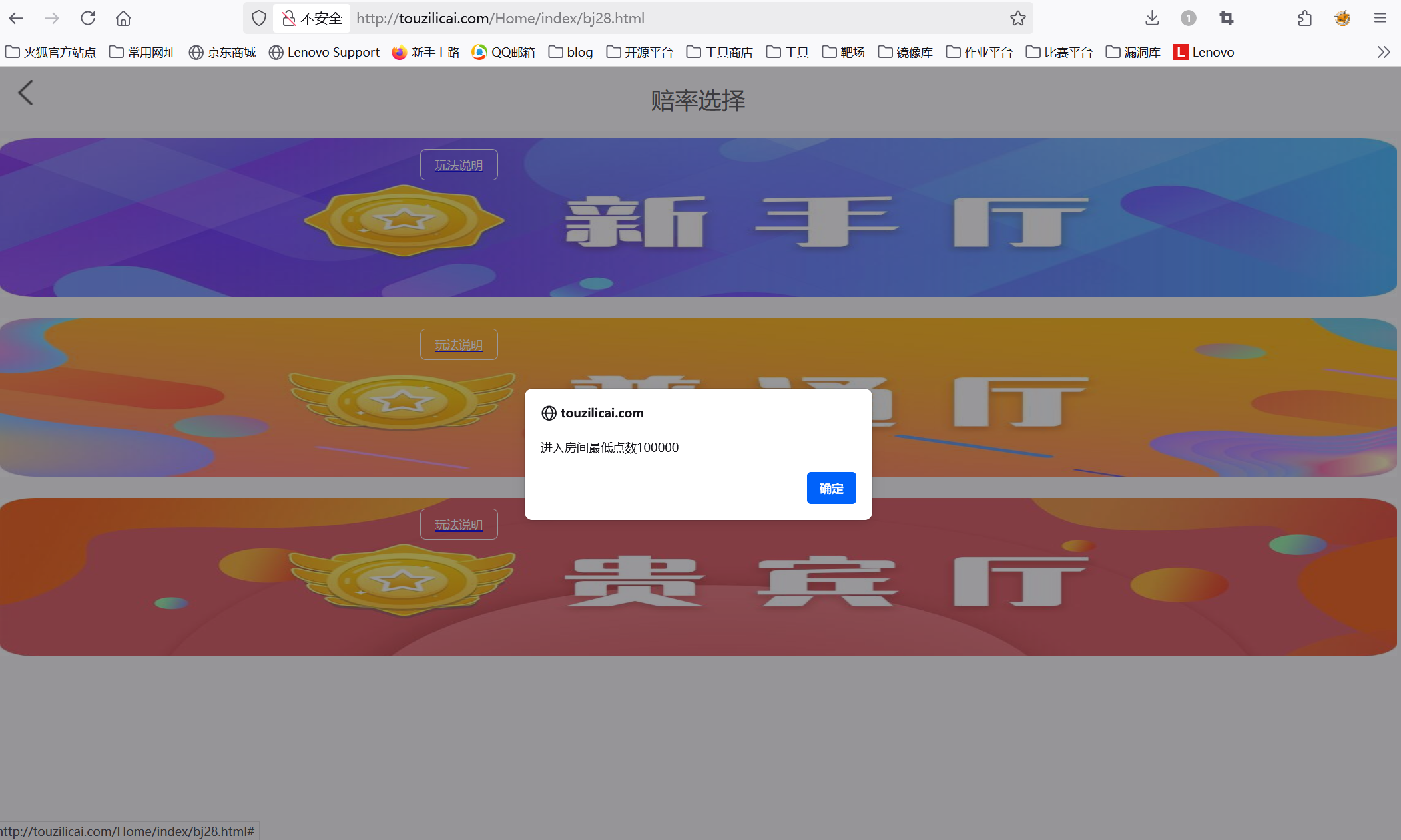Screen dimensions: 1401x840
Task: Open the Lenovo Support bookmark
Action: [x=324, y=52]
